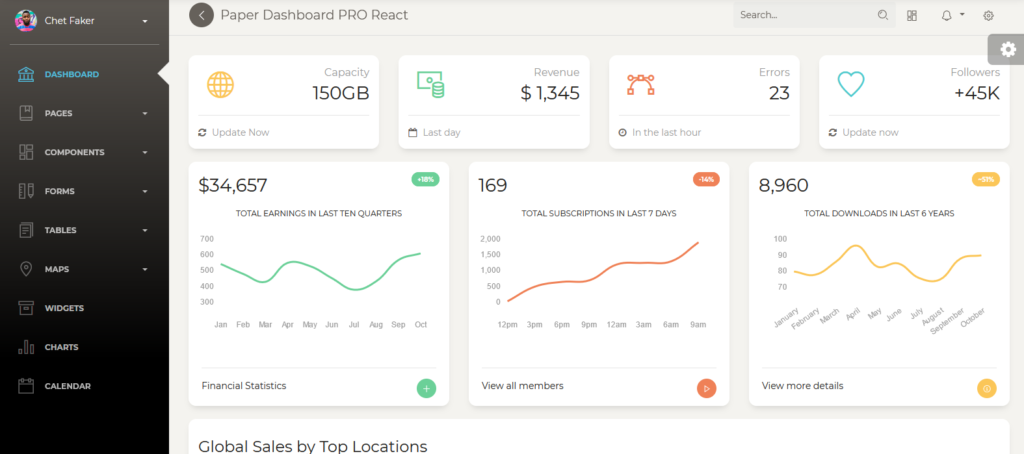Click Total Earnings in Last Ten Quarters title
Image resolution: width=1024 pixels, height=454 pixels.
319,213
